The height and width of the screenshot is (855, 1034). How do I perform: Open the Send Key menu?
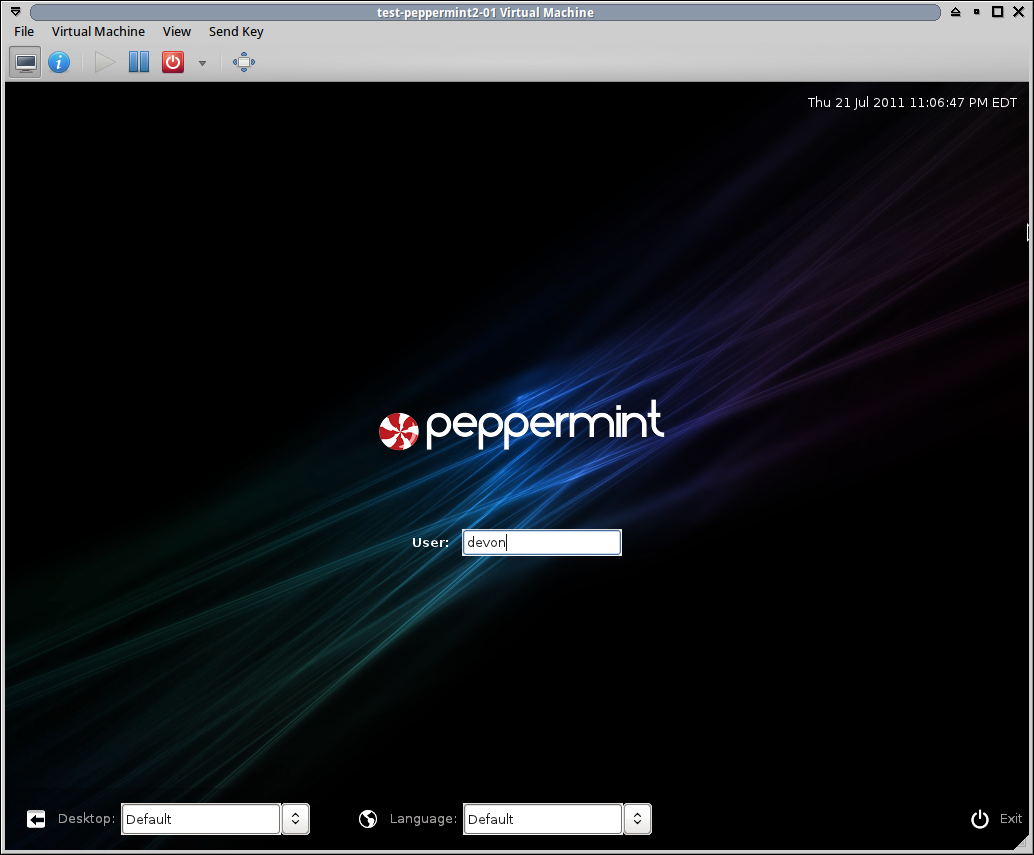point(236,32)
